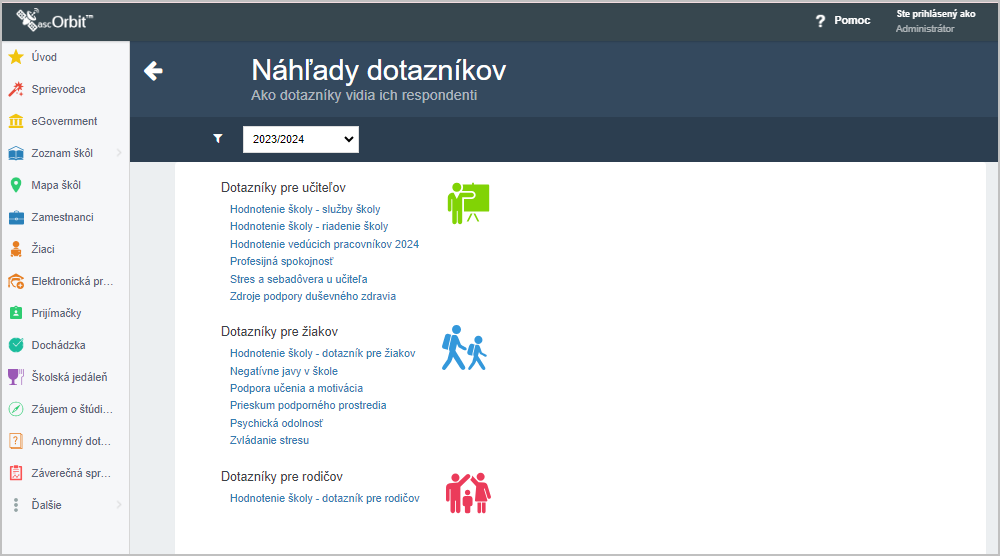Click the question mark help icon
Screen dimensions: 1000x556
point(820,21)
